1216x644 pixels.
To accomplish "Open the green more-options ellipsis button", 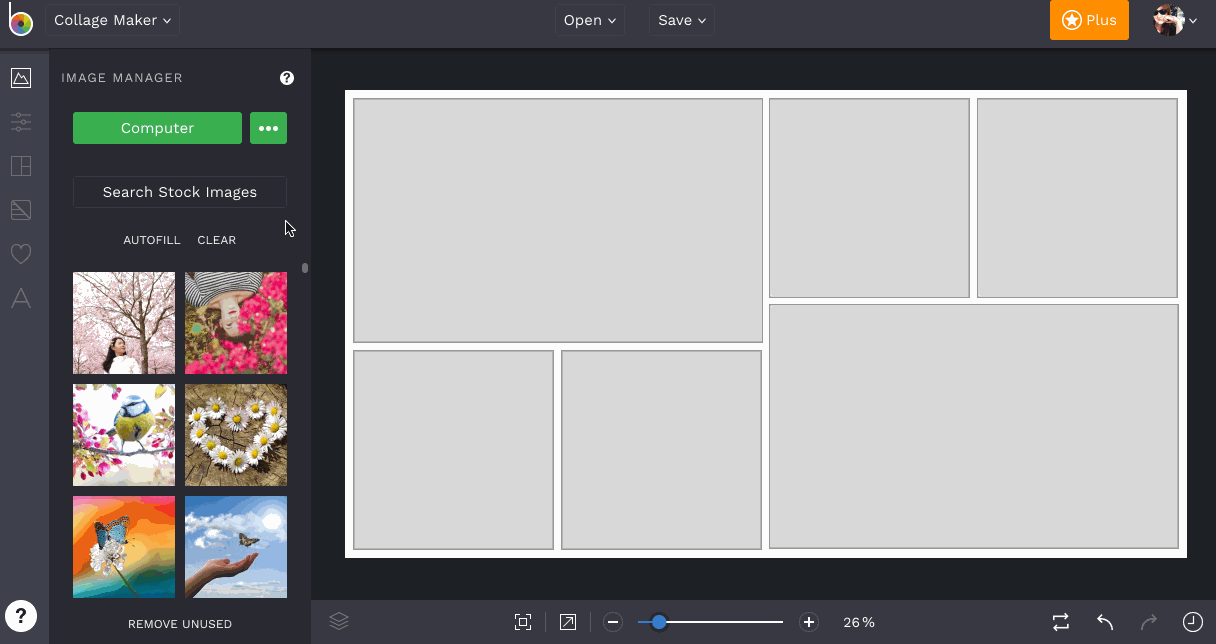I will [268, 128].
